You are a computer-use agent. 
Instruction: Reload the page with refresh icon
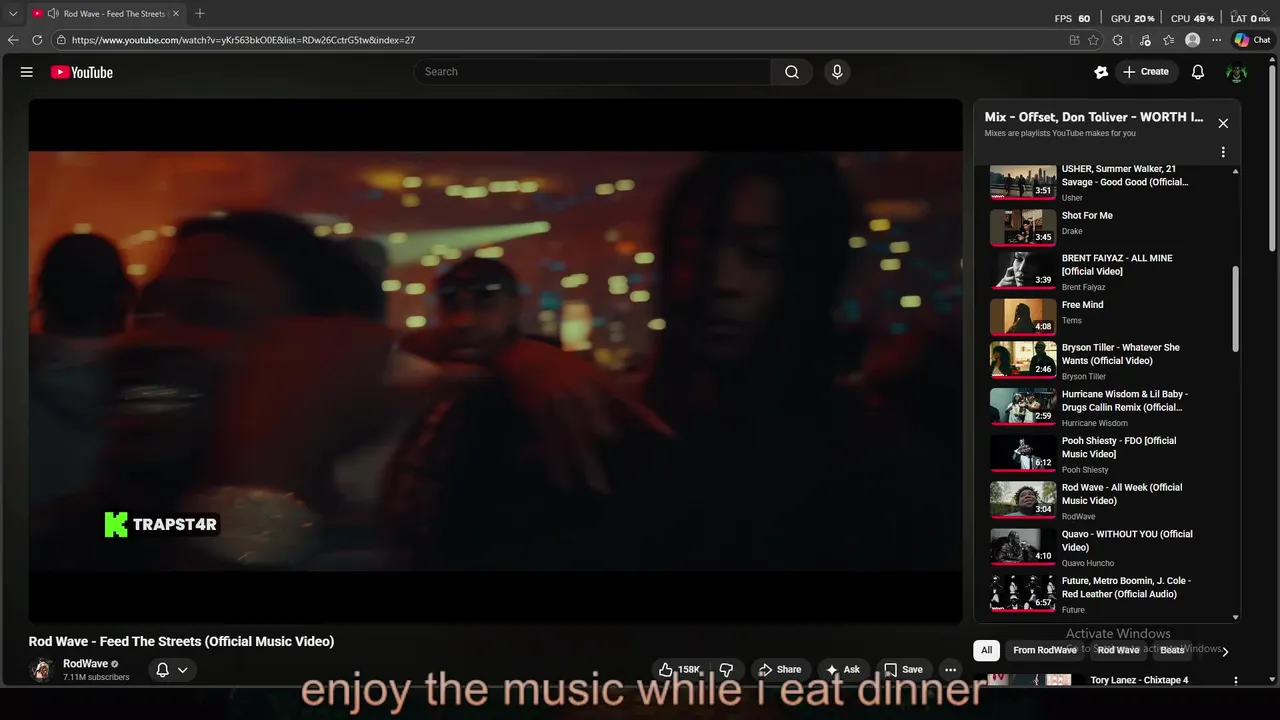pyautogui.click(x=37, y=40)
